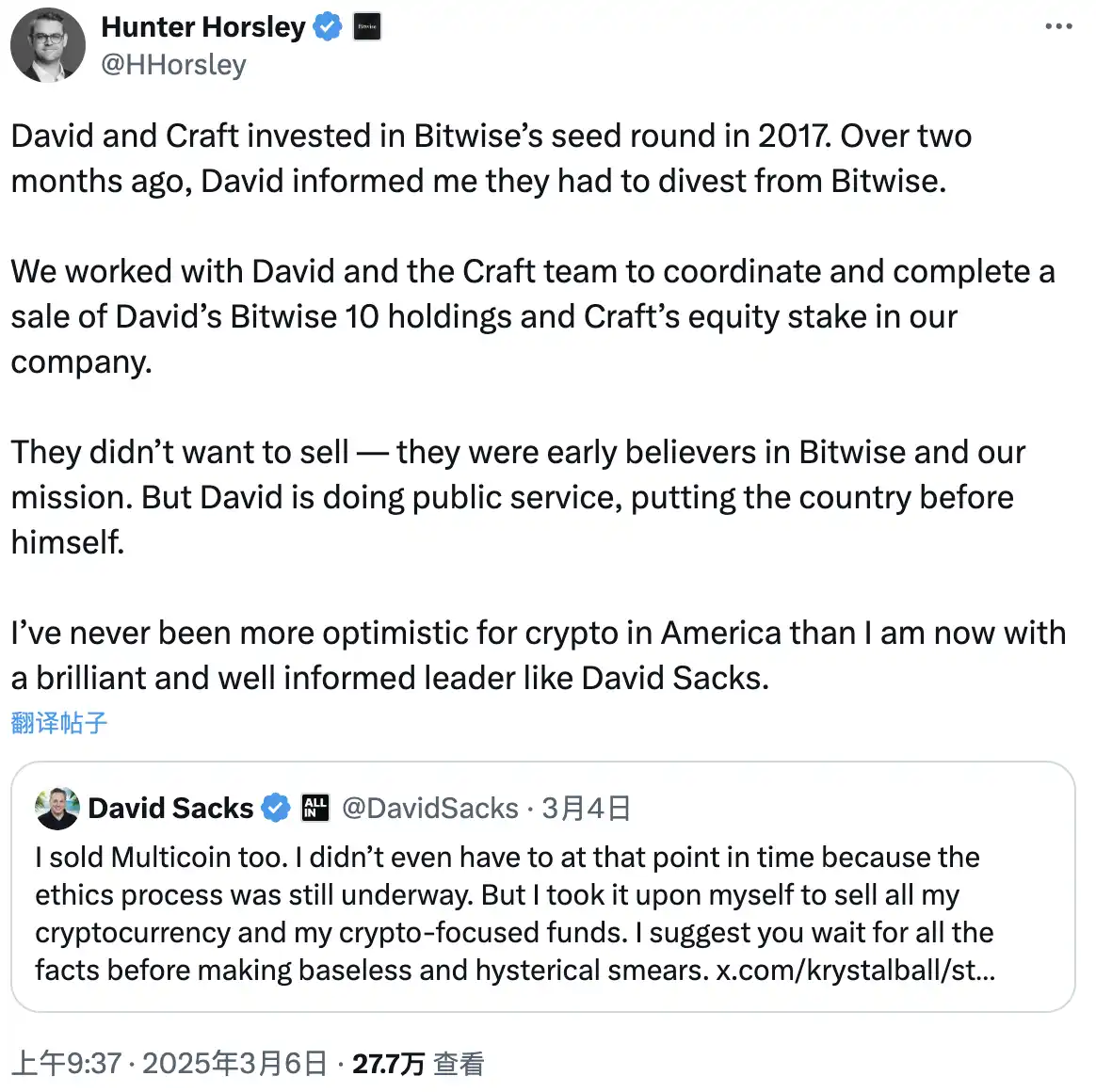Click David Sacks' verified badge
Screen dimensions: 1096x1092
274,808
